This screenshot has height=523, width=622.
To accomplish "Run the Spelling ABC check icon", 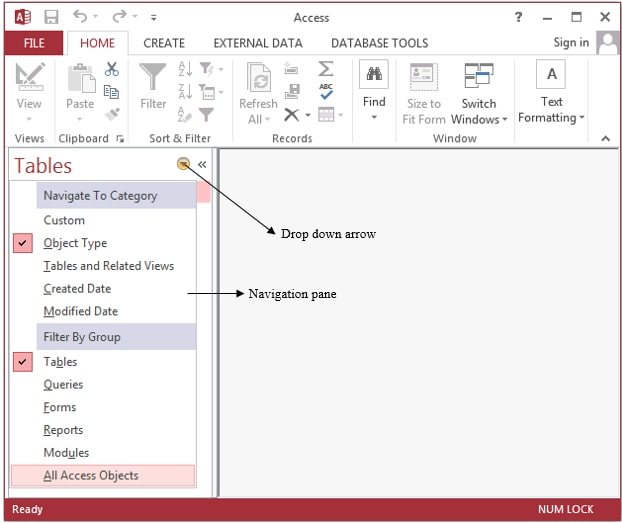I will tap(326, 91).
